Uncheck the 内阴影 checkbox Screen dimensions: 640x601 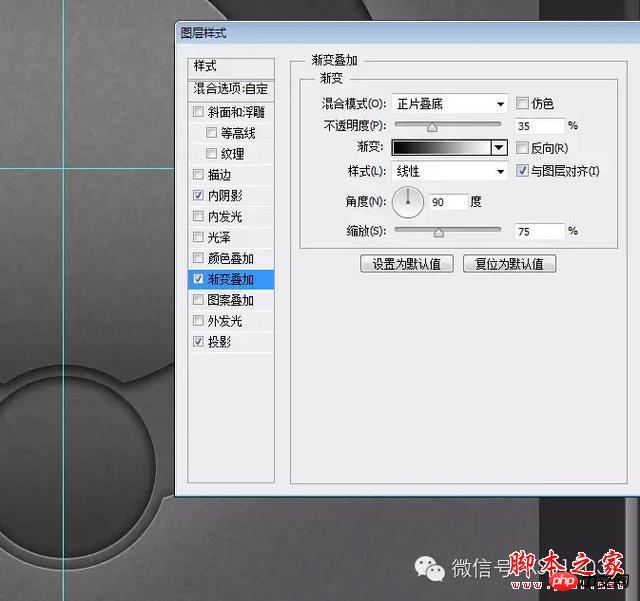198,195
